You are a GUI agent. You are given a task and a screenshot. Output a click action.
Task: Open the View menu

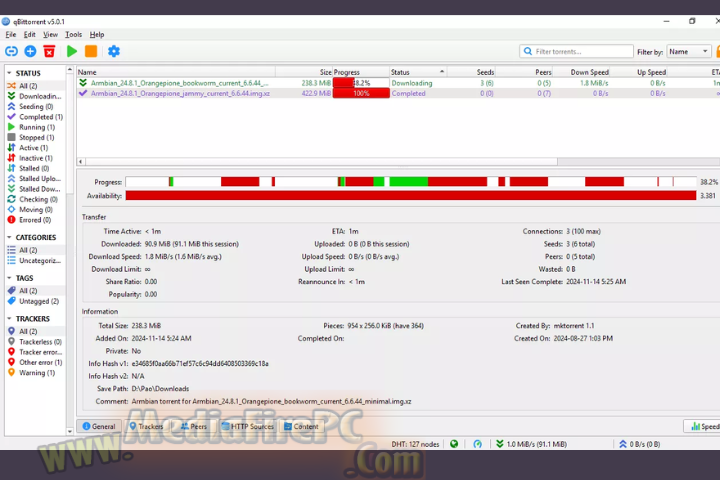51,34
